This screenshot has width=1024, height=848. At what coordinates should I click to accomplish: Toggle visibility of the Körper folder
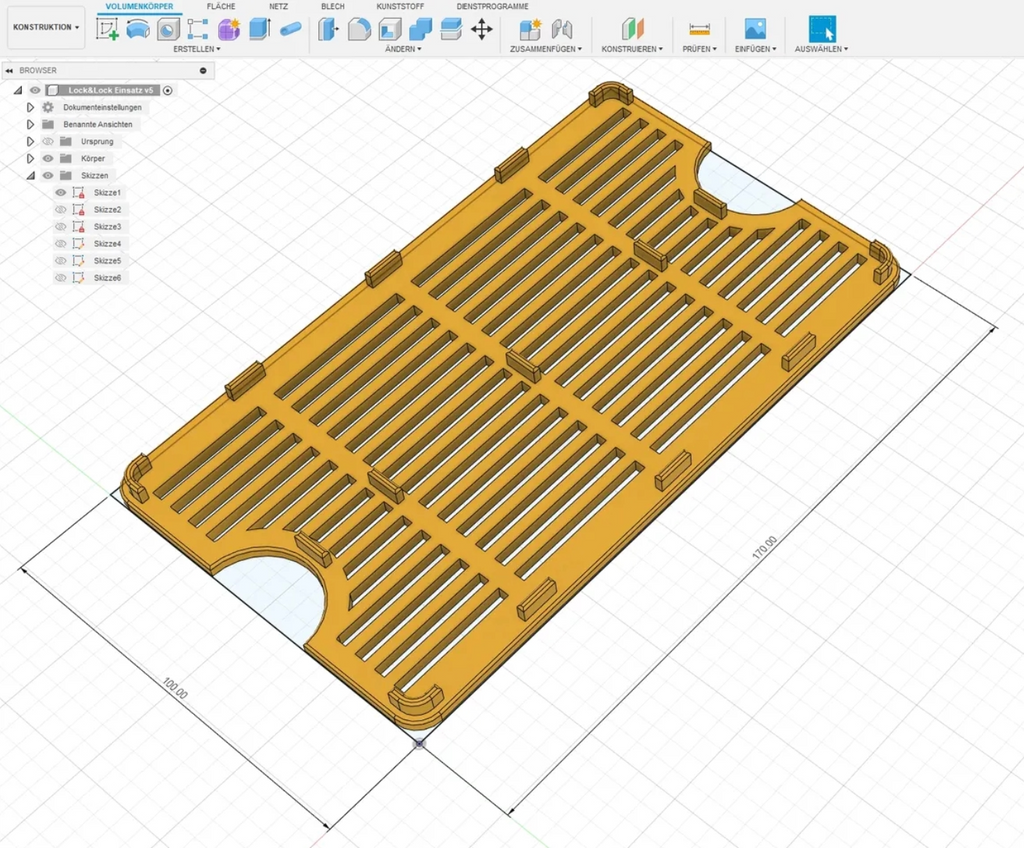click(x=48, y=159)
